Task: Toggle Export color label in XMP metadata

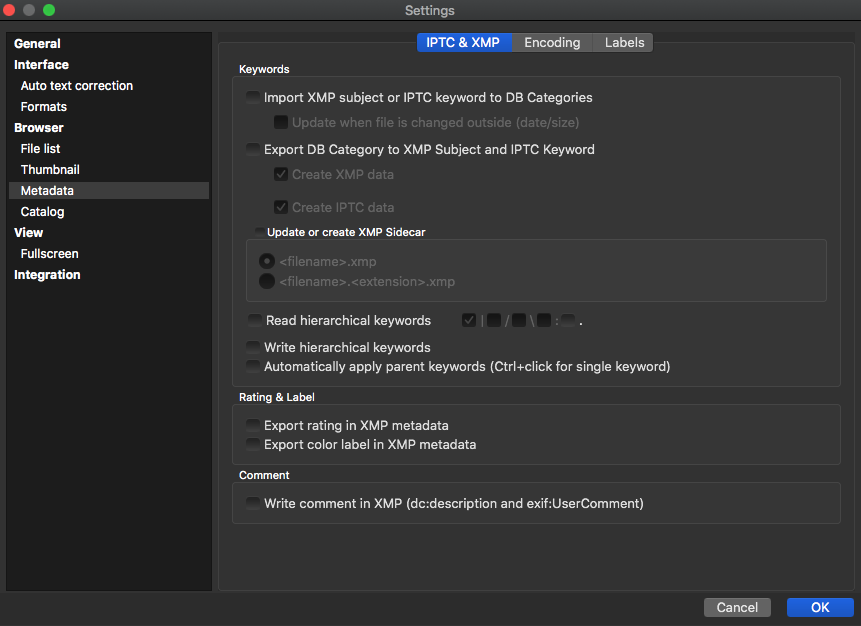Action: coord(254,445)
